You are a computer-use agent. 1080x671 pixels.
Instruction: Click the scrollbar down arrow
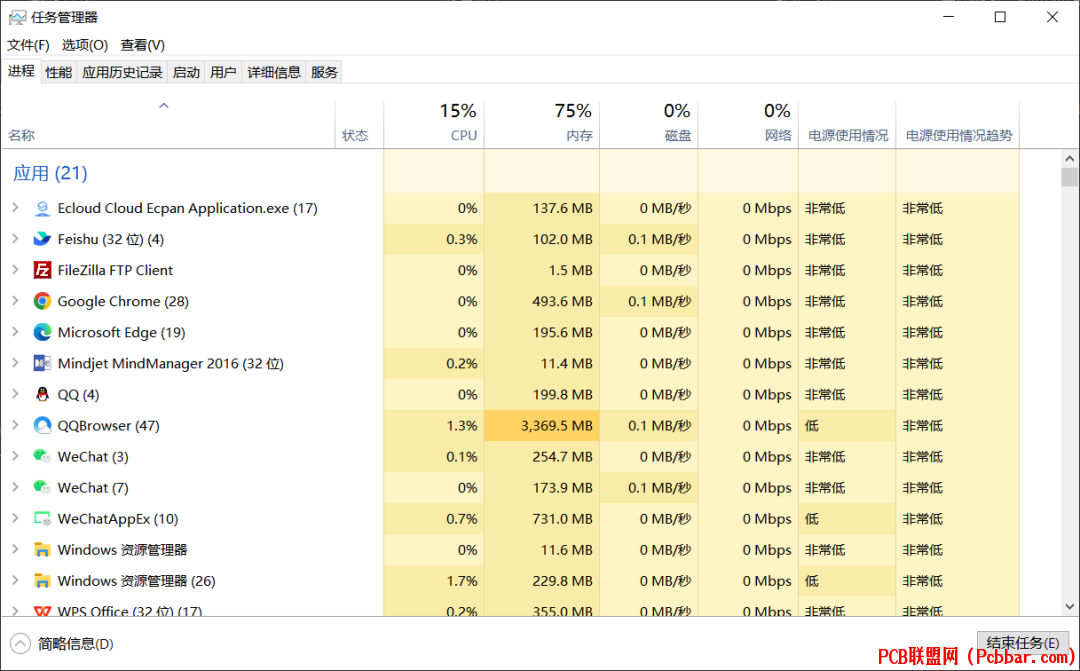(1070, 606)
